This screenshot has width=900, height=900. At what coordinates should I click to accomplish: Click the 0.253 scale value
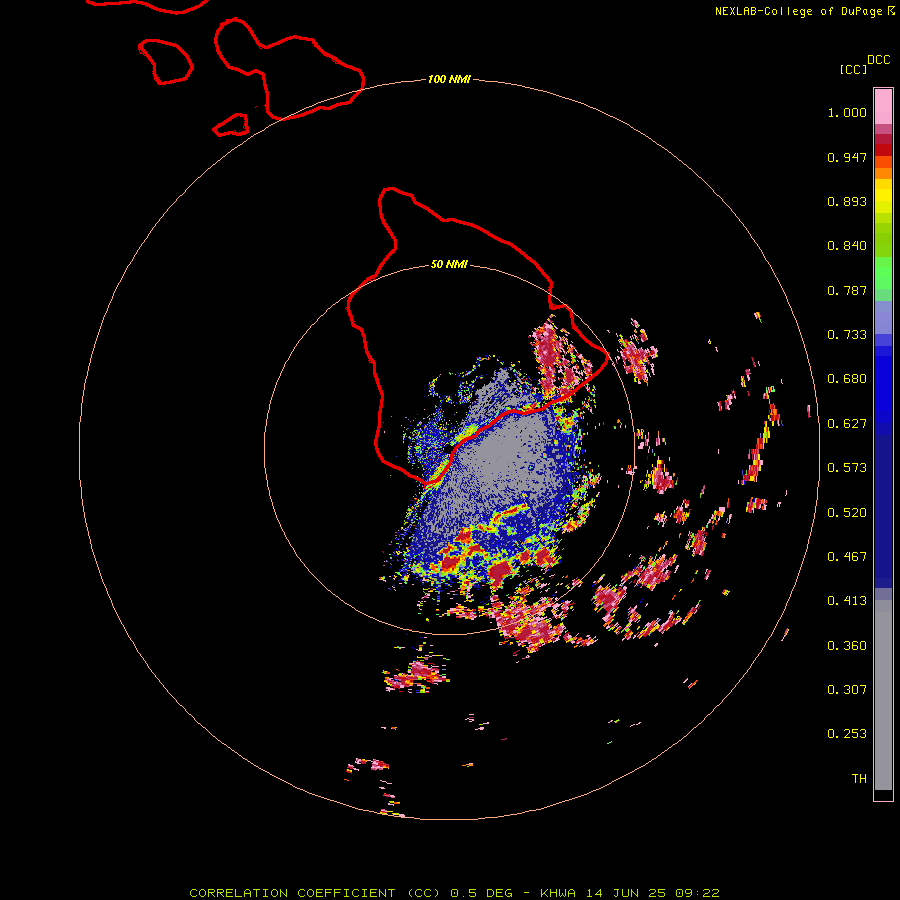click(847, 734)
